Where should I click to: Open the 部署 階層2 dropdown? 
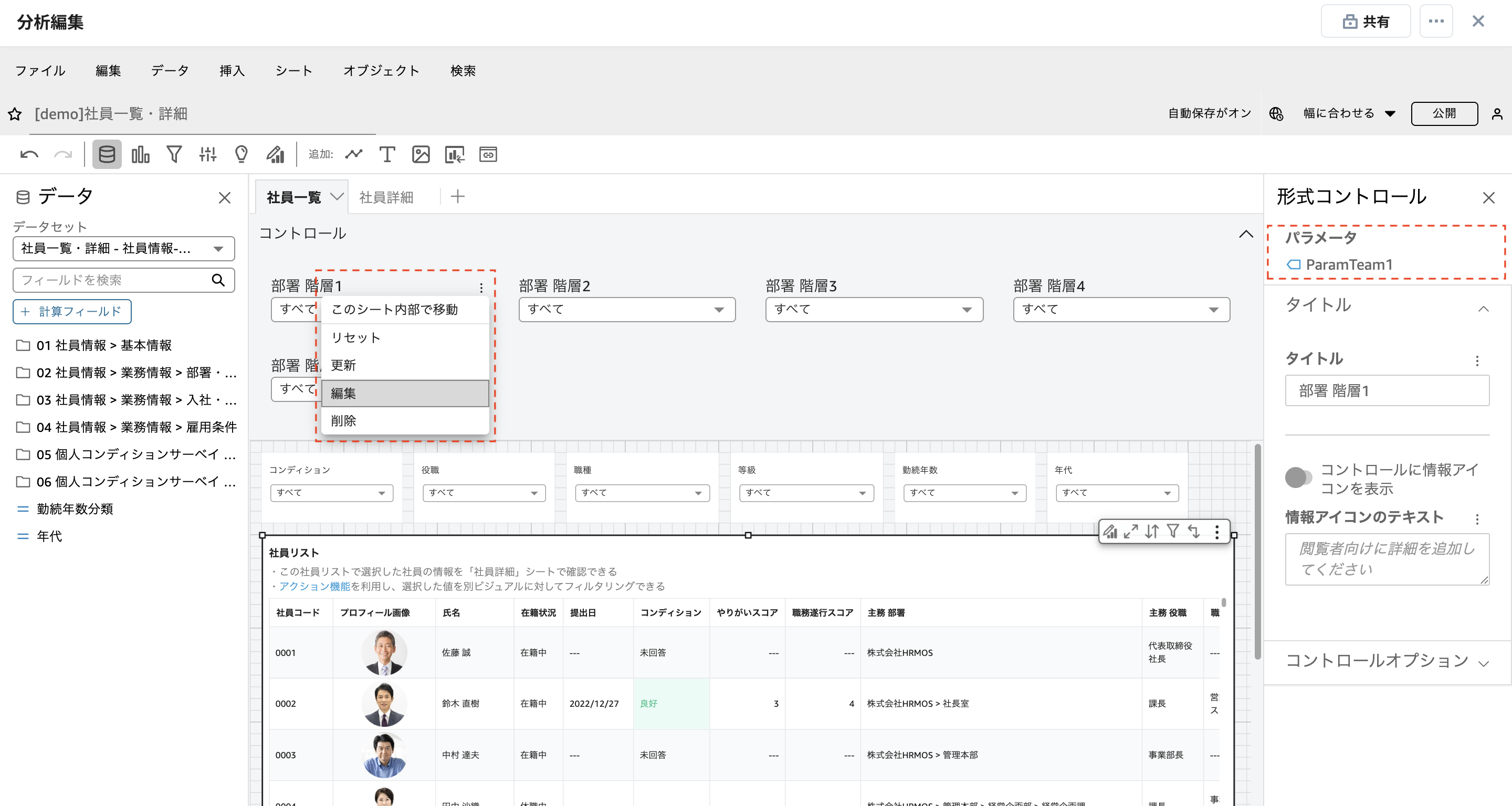626,310
